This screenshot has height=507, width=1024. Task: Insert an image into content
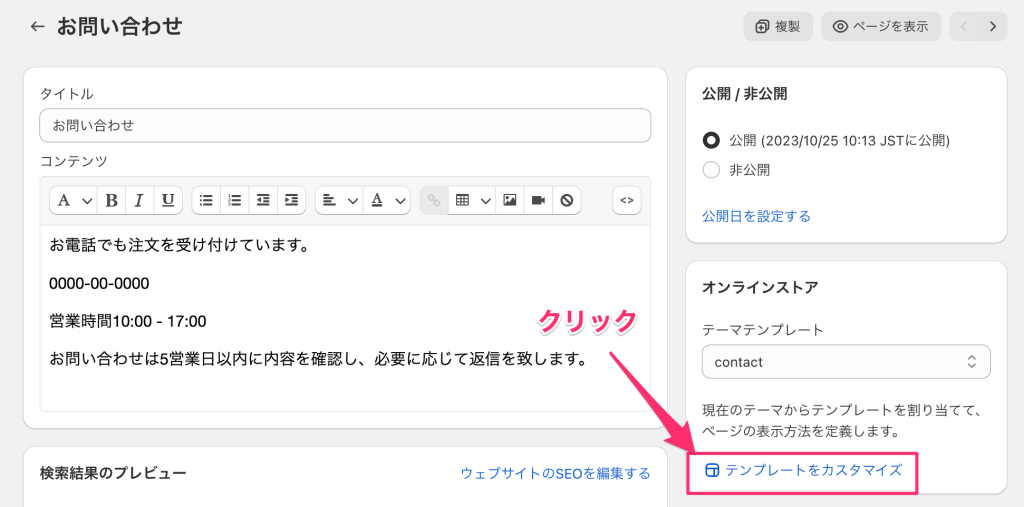(510, 201)
